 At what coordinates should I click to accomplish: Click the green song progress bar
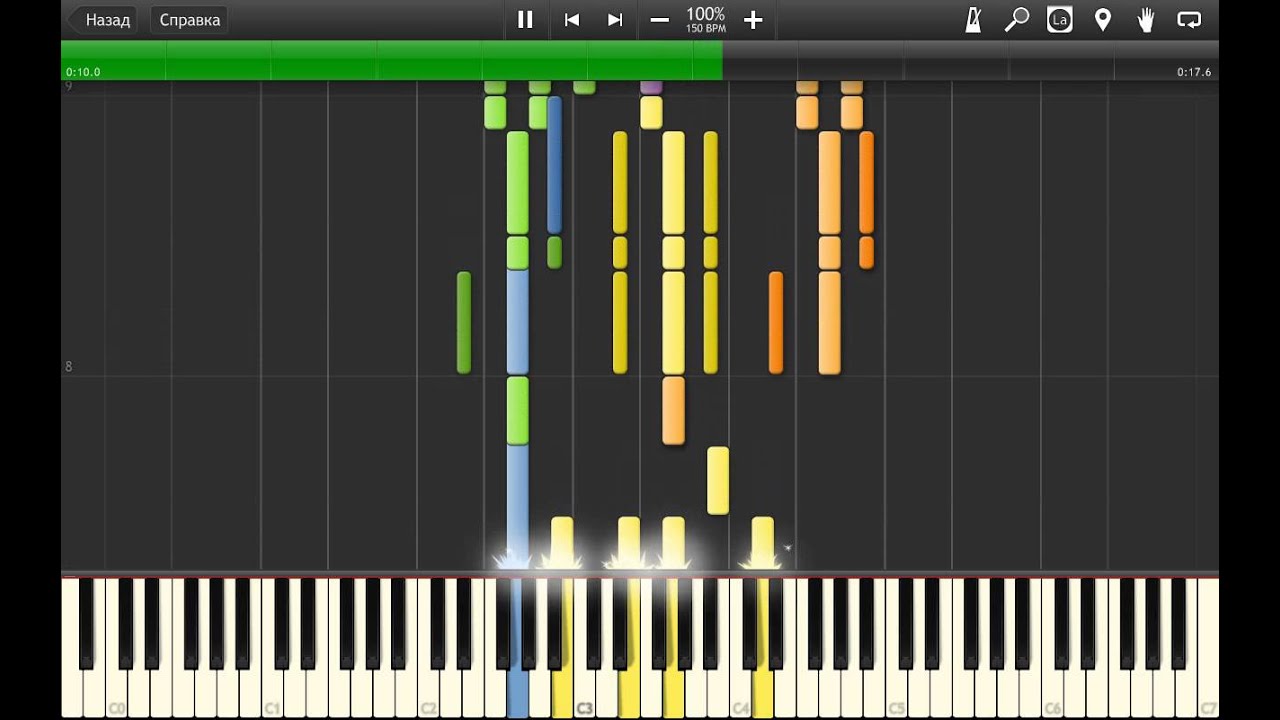pos(391,60)
